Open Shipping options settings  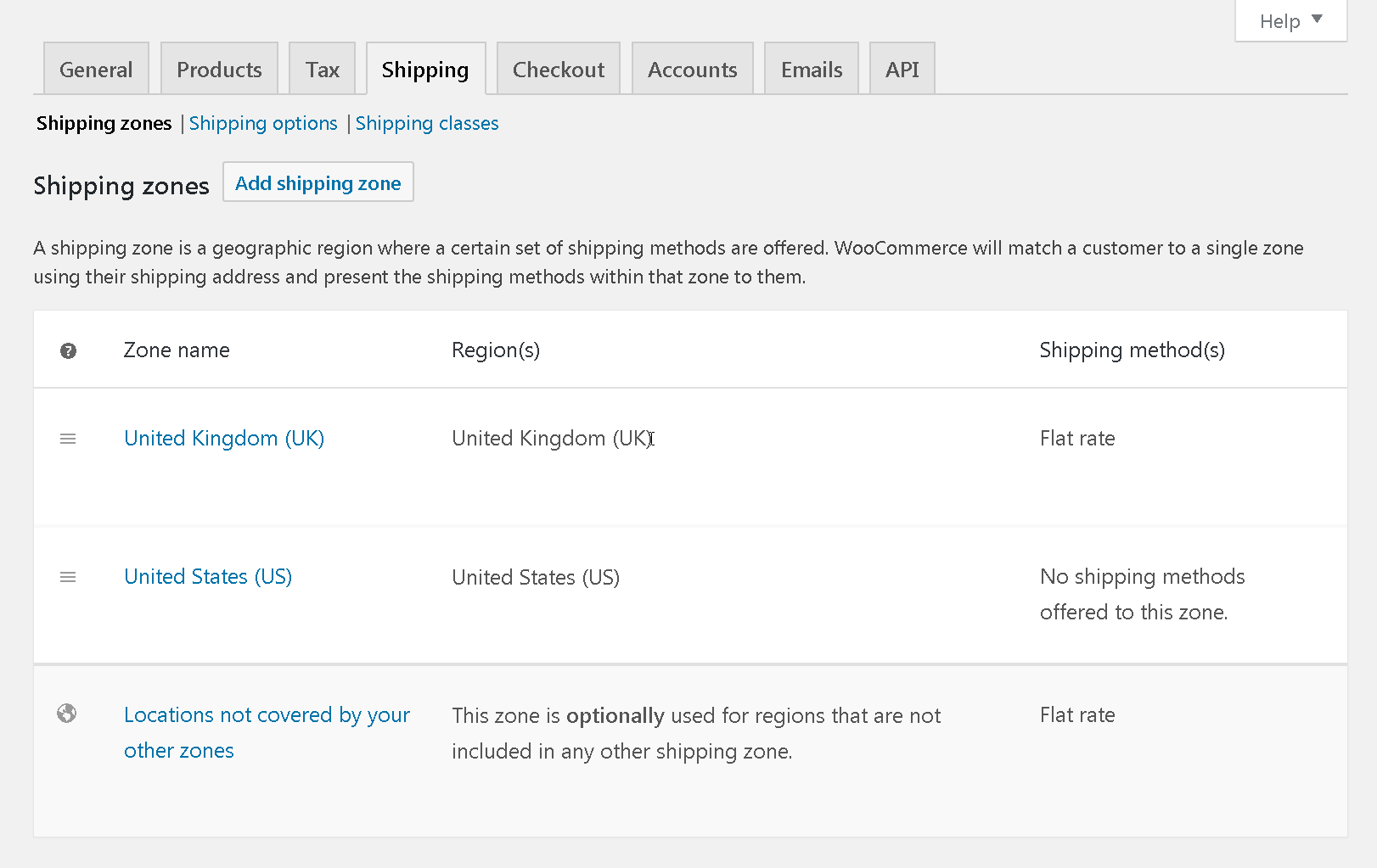click(x=263, y=123)
